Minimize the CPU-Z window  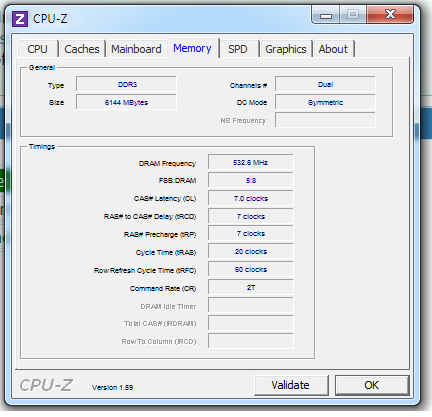pos(326,15)
